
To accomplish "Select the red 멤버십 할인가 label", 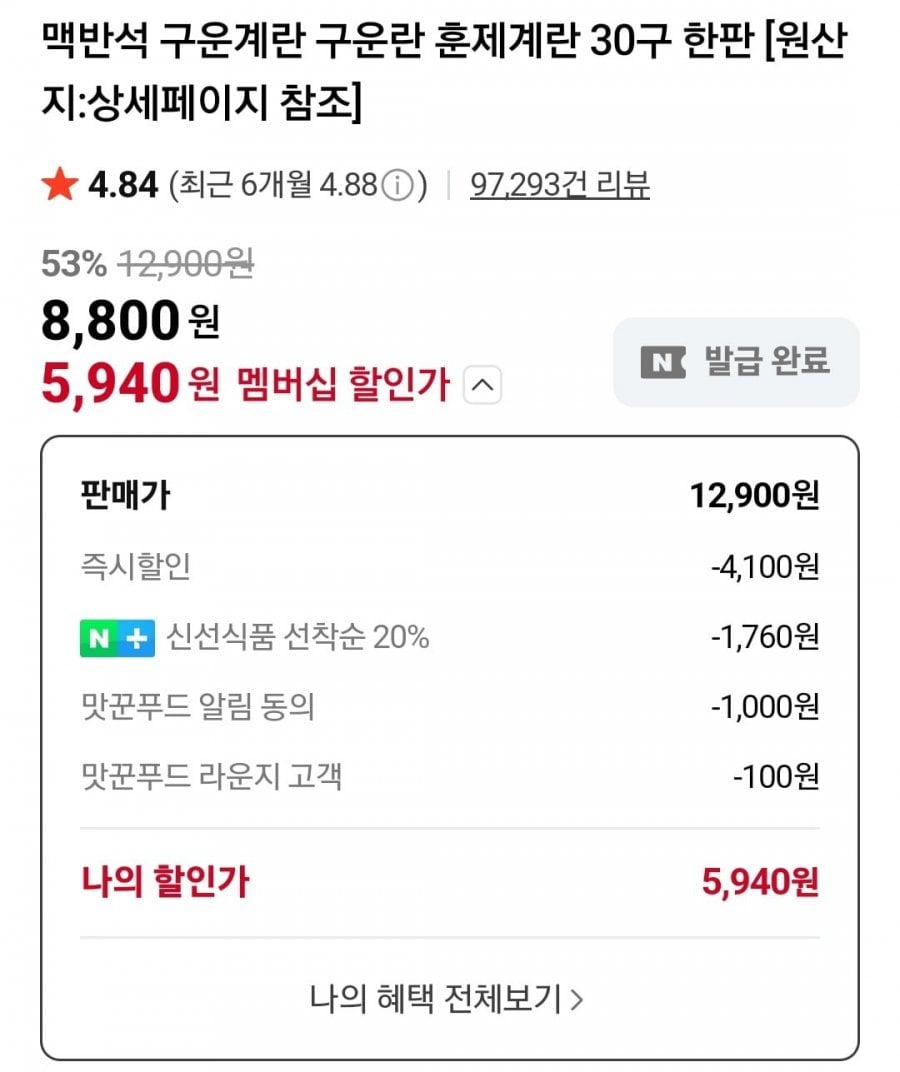I will tap(343, 384).
